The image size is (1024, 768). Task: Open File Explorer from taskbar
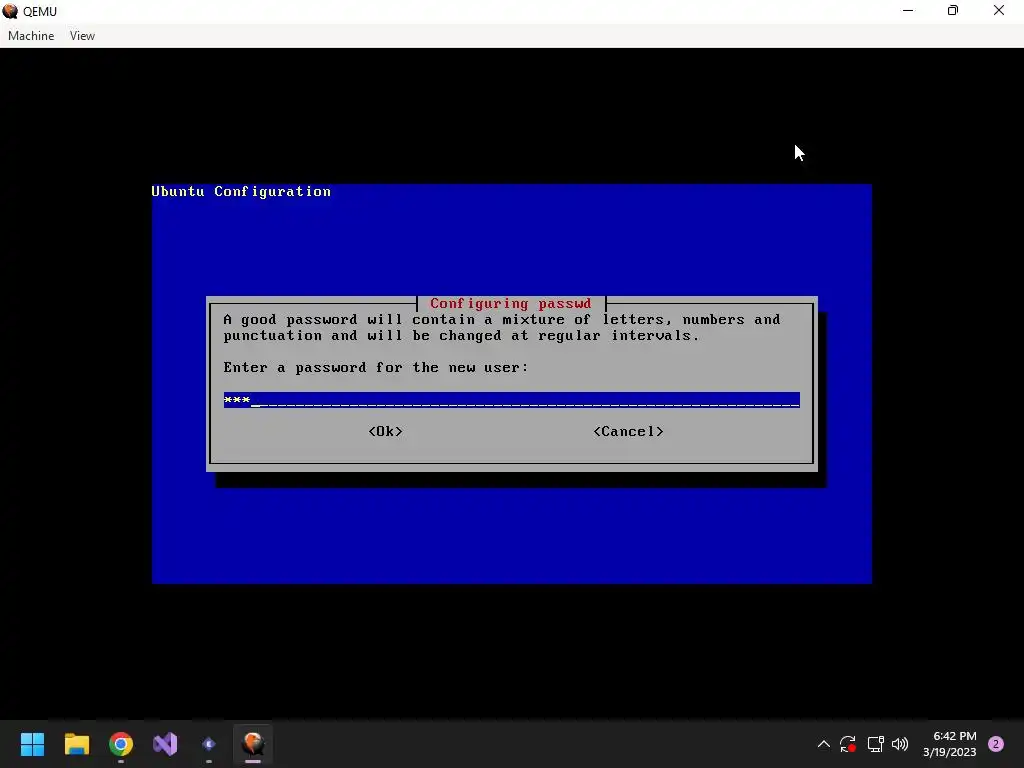[x=76, y=744]
